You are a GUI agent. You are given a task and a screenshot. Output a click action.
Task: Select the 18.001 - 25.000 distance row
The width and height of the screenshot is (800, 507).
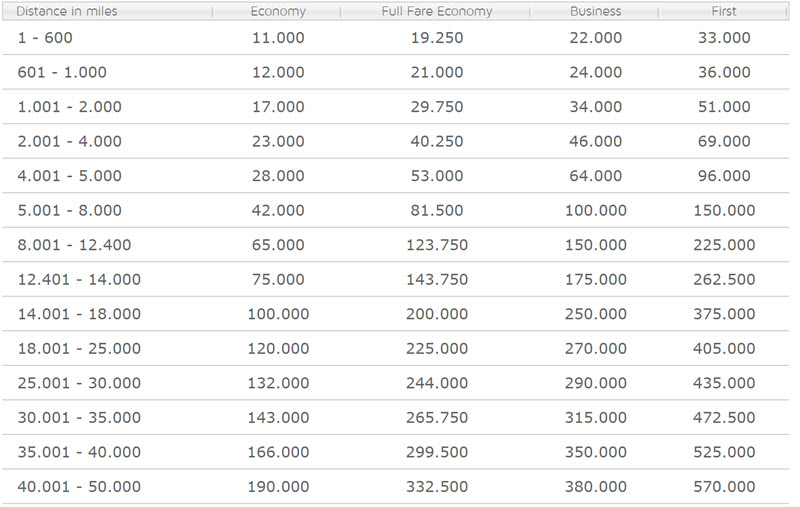click(395, 348)
